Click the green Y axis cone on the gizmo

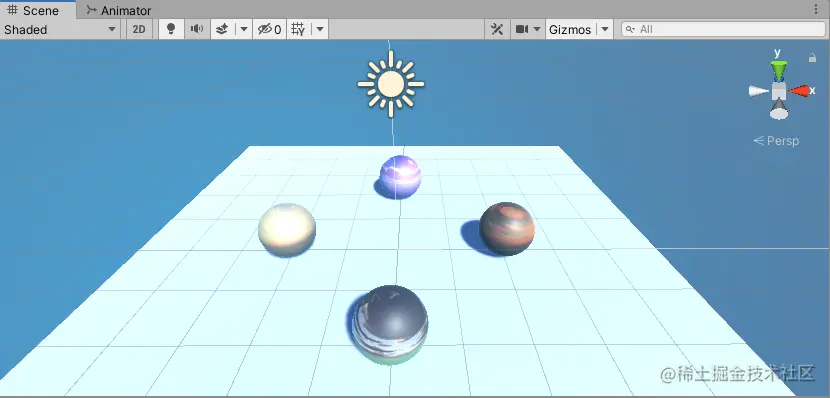(x=778, y=70)
